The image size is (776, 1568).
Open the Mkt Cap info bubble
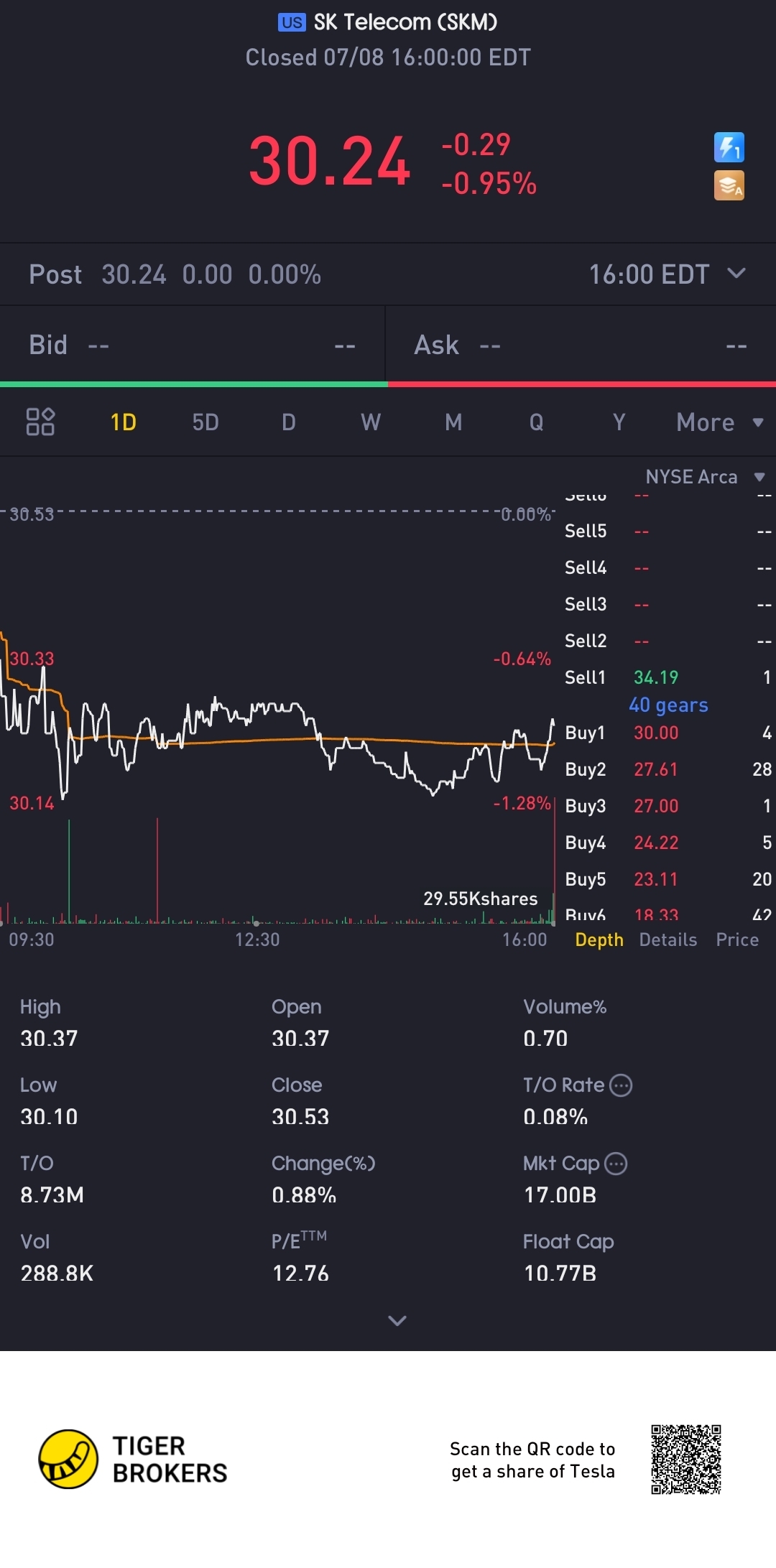[x=616, y=1163]
